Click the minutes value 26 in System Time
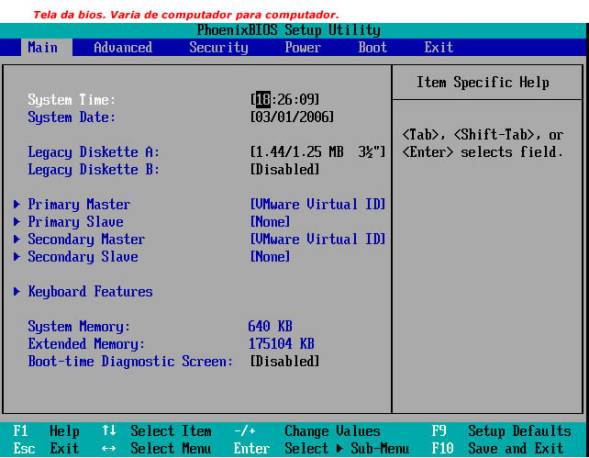Image resolution: width=589 pixels, height=458 pixels. 285,100
